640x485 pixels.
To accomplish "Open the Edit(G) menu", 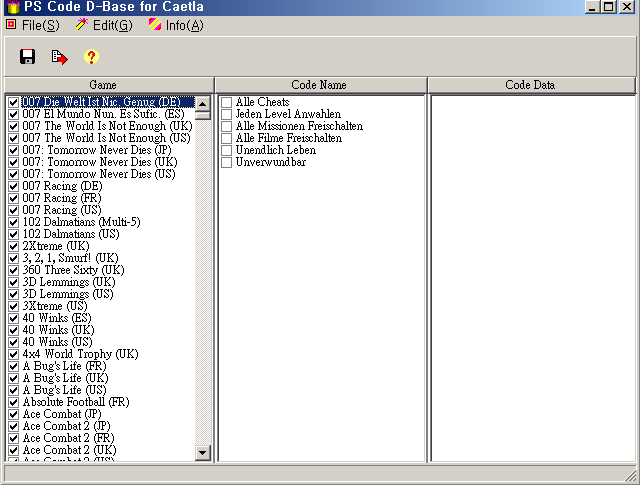I will [x=104, y=25].
